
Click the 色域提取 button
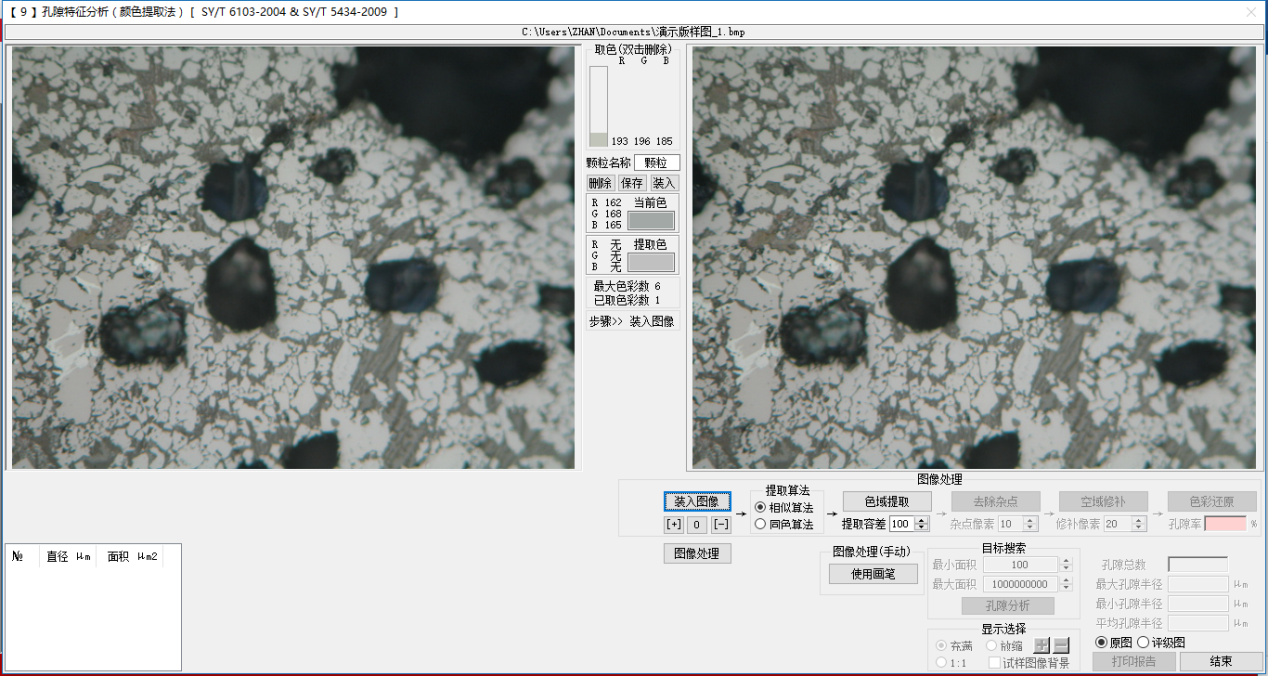[887, 501]
